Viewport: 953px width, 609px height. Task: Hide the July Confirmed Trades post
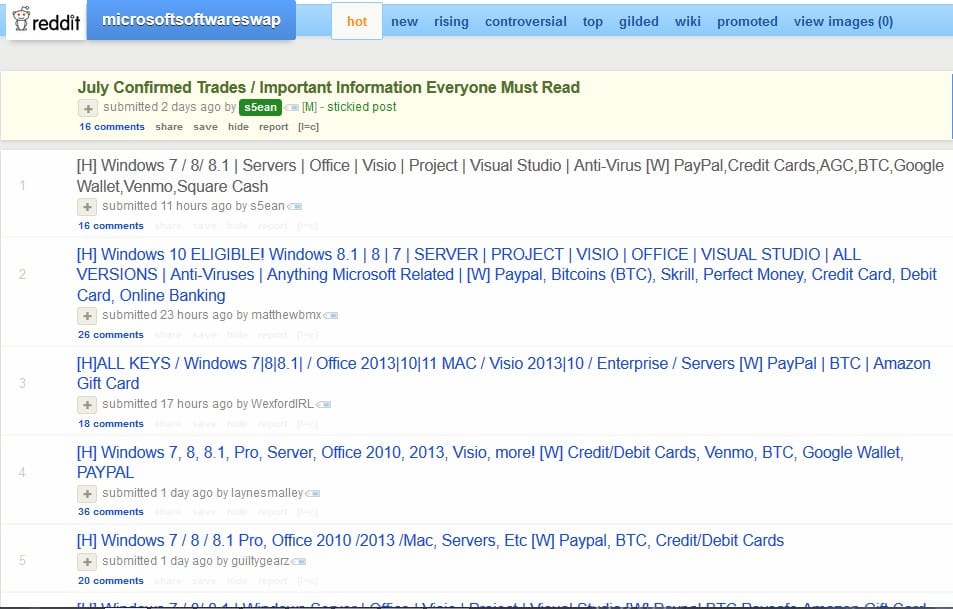point(238,127)
